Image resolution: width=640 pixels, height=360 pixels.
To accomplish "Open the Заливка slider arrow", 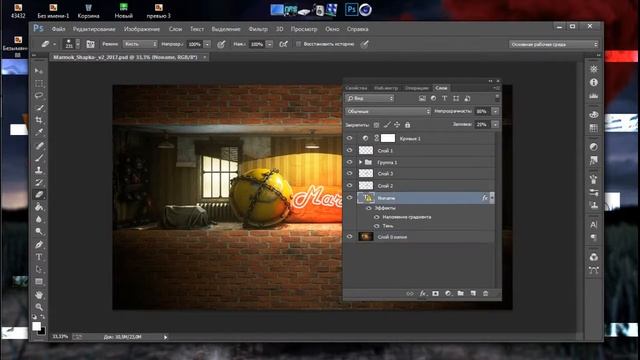I will pyautogui.click(x=495, y=124).
